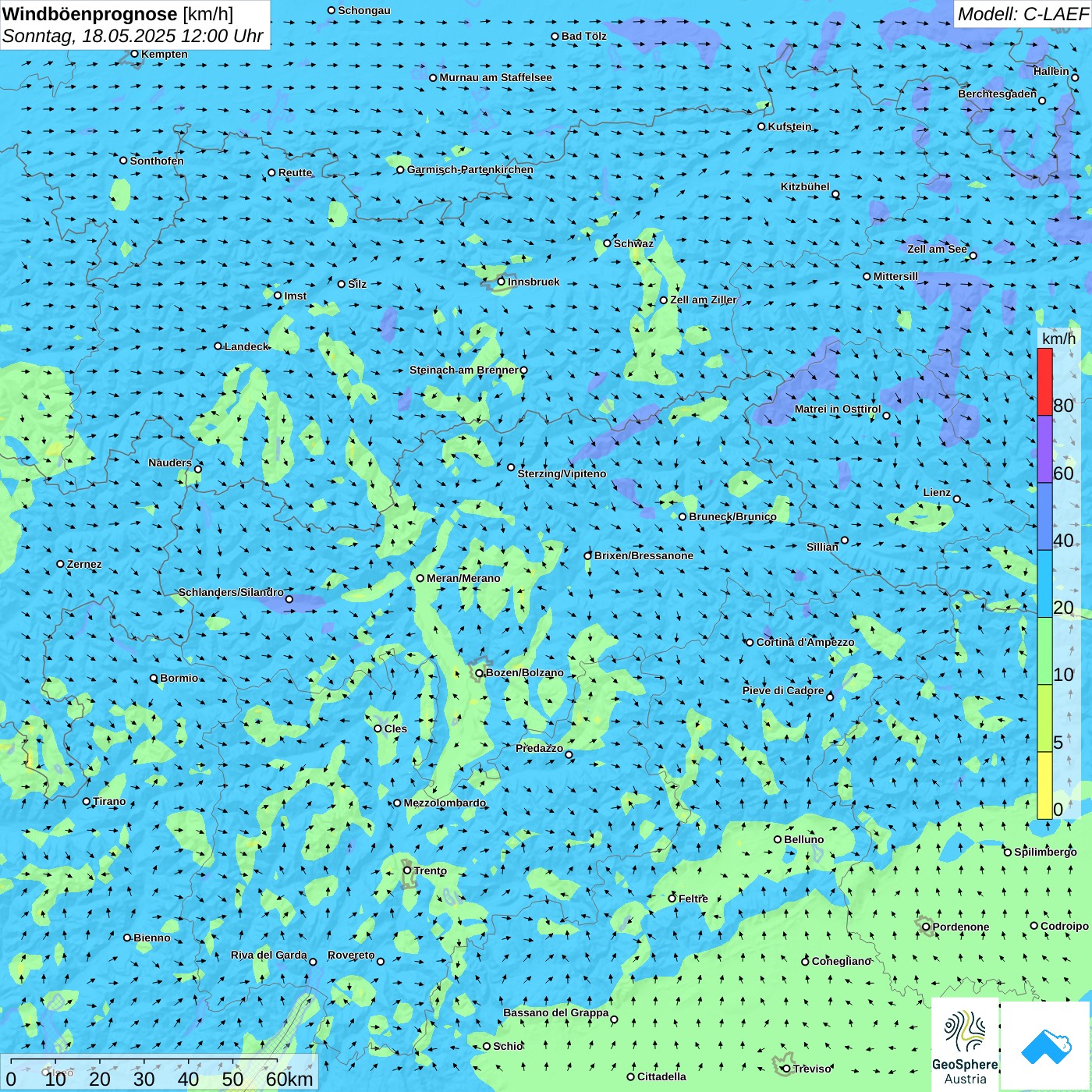Click the Predazzo label
The image size is (1092, 1092).
pos(539,748)
